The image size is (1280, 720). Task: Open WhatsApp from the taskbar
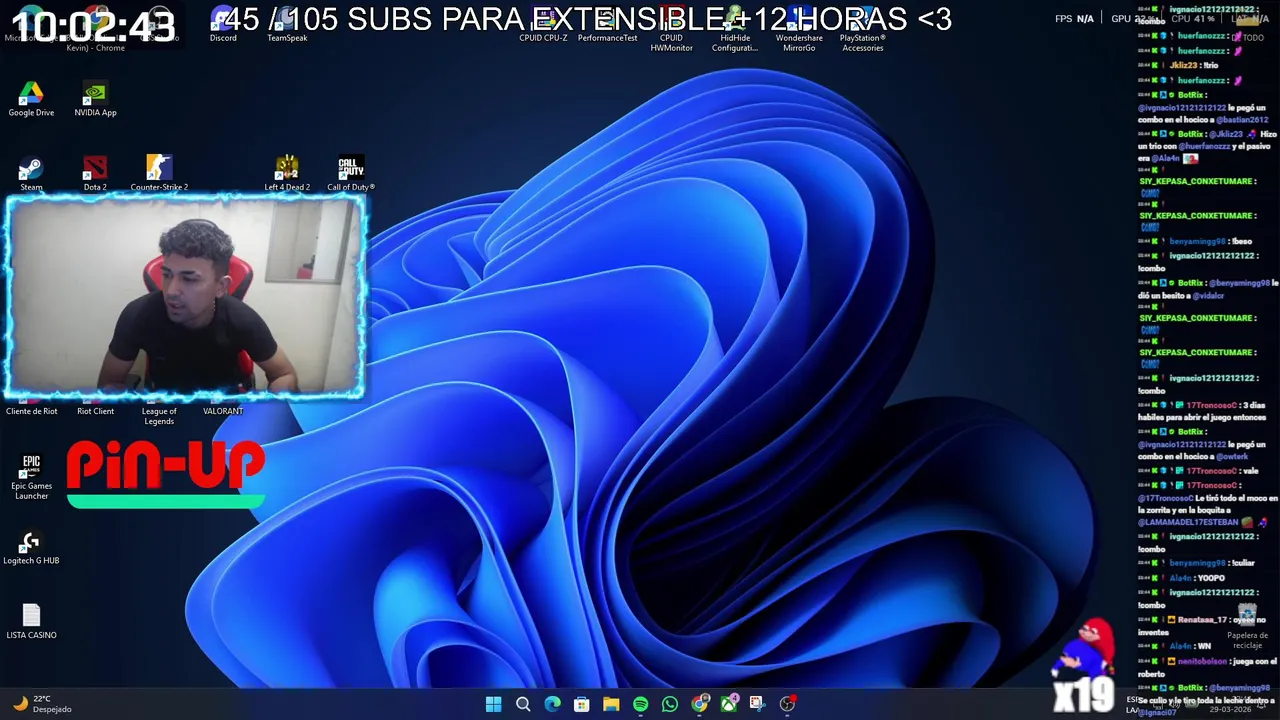click(x=669, y=704)
